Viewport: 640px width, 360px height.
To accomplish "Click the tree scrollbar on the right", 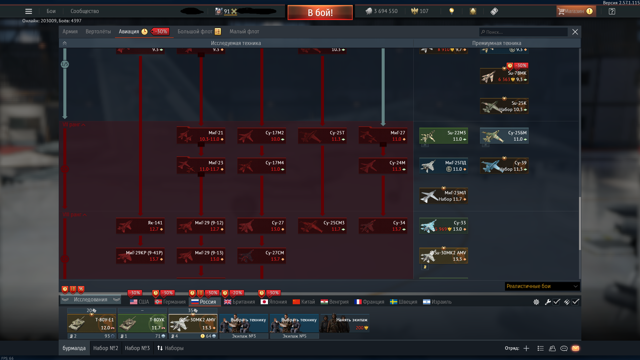I will tap(579, 224).
